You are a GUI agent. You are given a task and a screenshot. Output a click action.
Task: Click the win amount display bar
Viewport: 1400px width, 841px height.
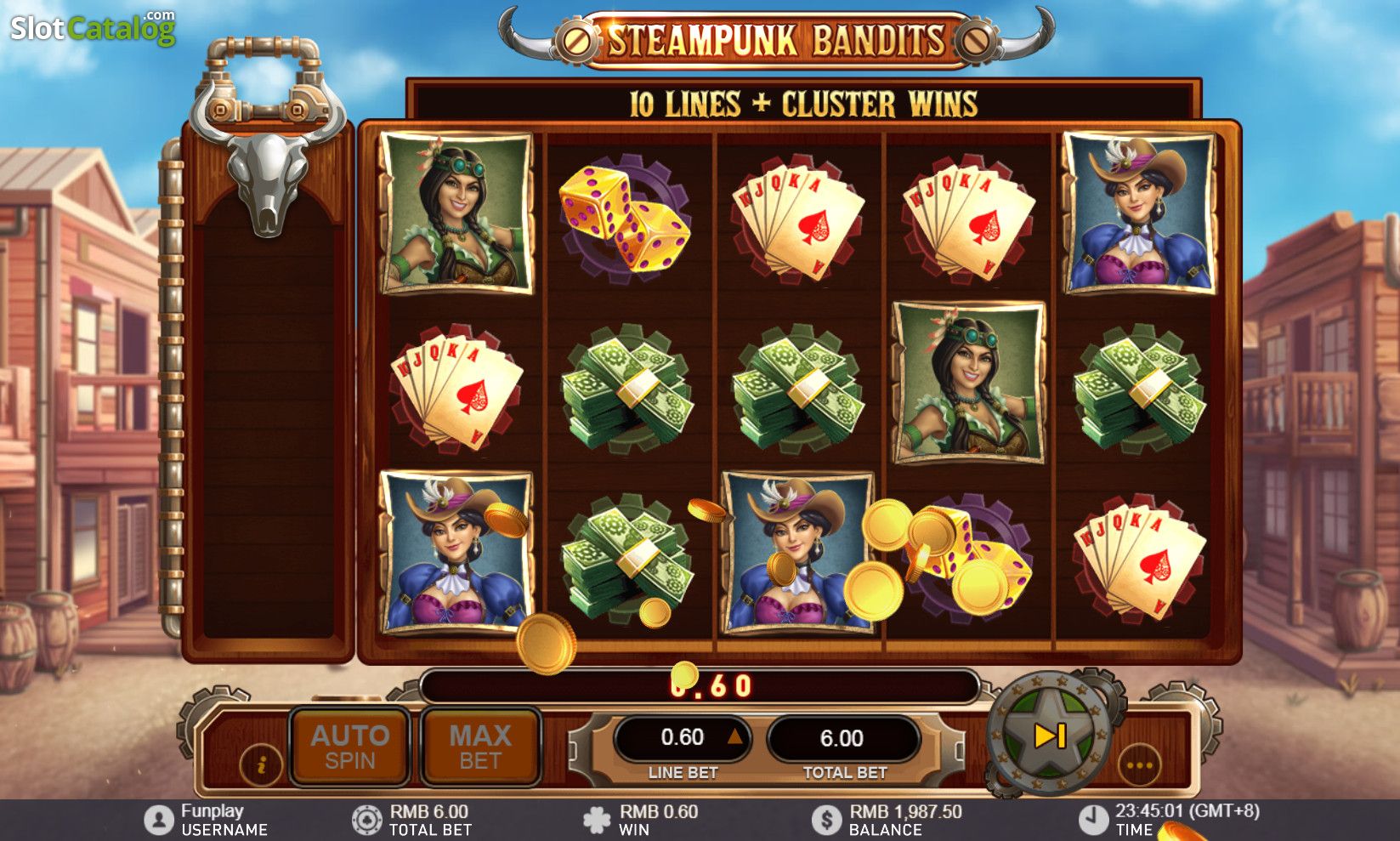[700, 685]
